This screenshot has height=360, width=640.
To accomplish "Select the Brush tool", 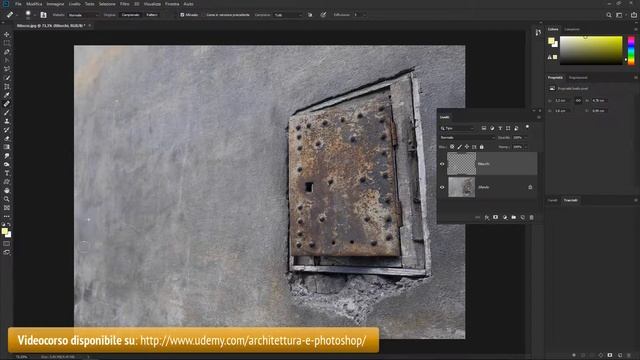I will pyautogui.click(x=7, y=113).
